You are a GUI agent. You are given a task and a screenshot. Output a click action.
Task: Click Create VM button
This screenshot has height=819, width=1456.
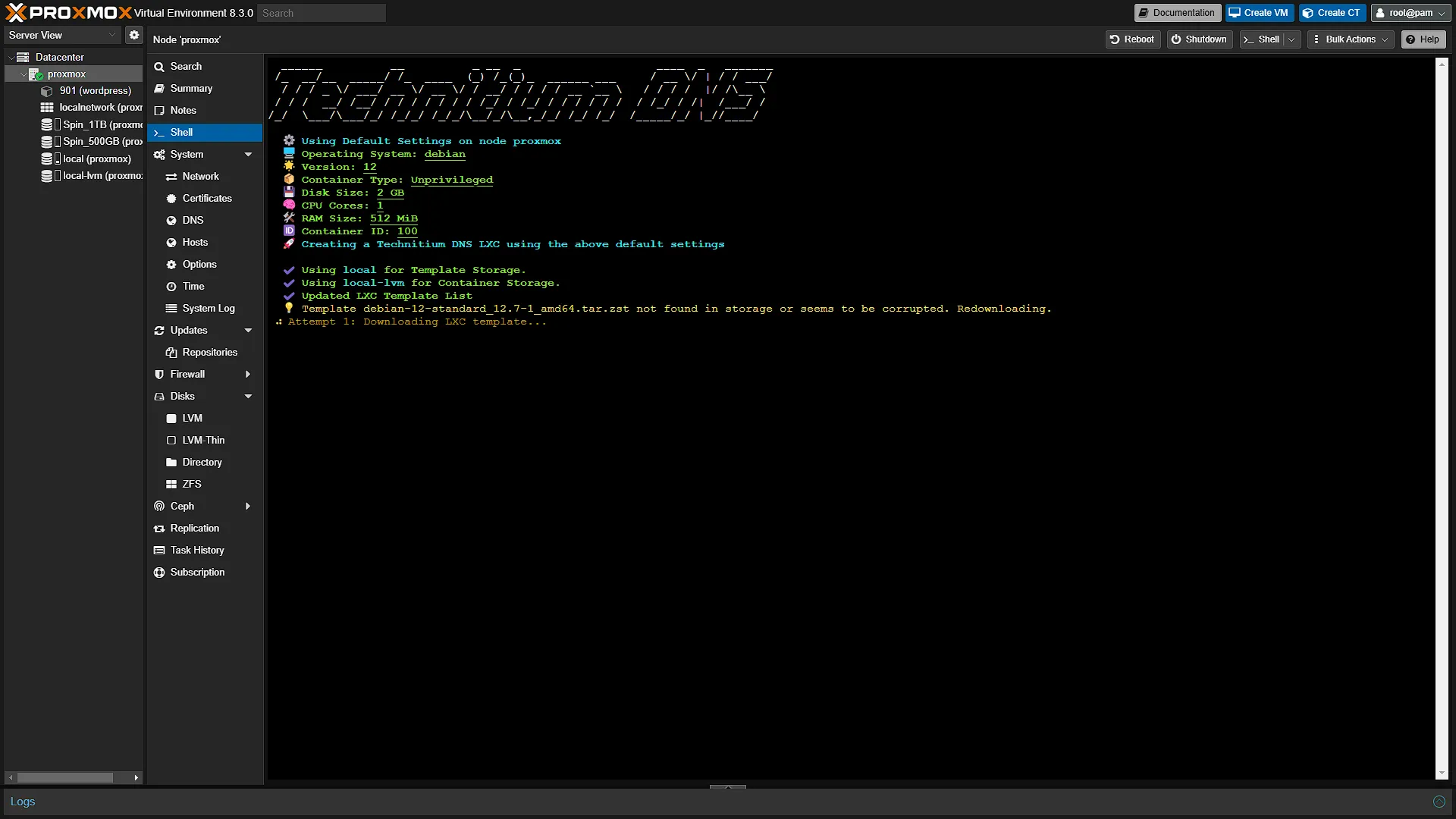tap(1259, 13)
